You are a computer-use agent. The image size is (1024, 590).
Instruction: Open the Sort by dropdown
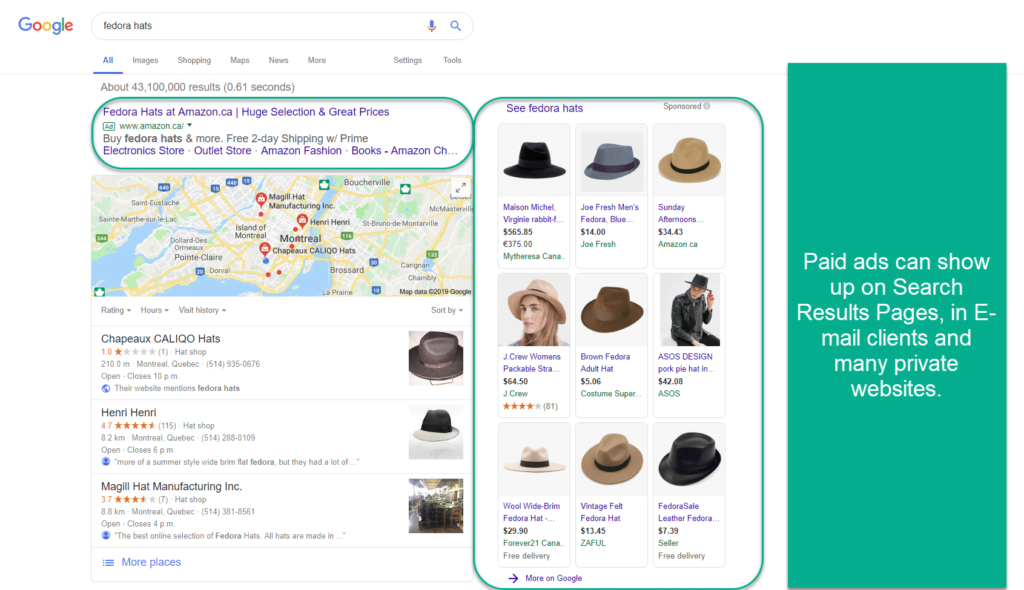447,310
